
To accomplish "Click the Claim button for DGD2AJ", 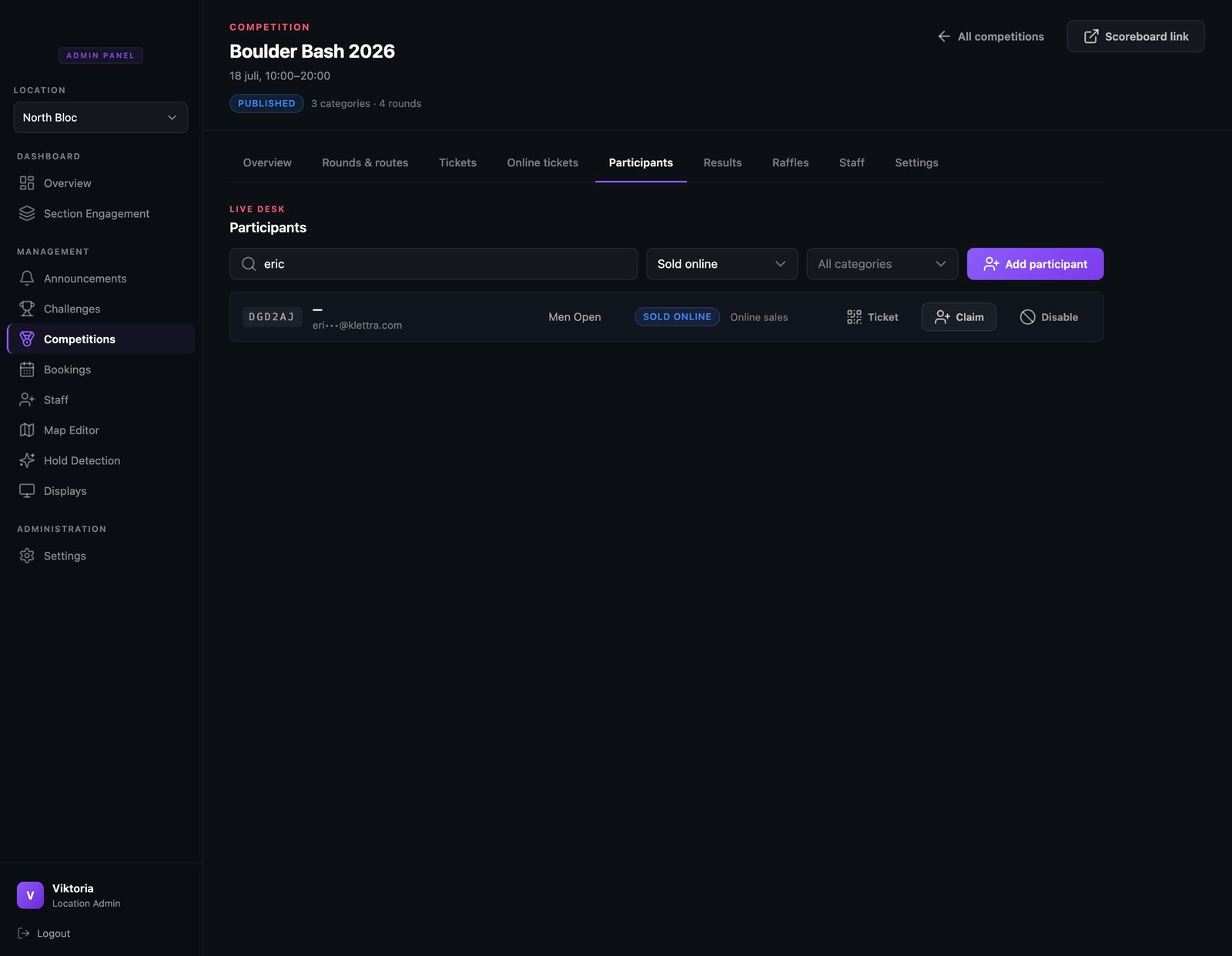I will pos(959,317).
